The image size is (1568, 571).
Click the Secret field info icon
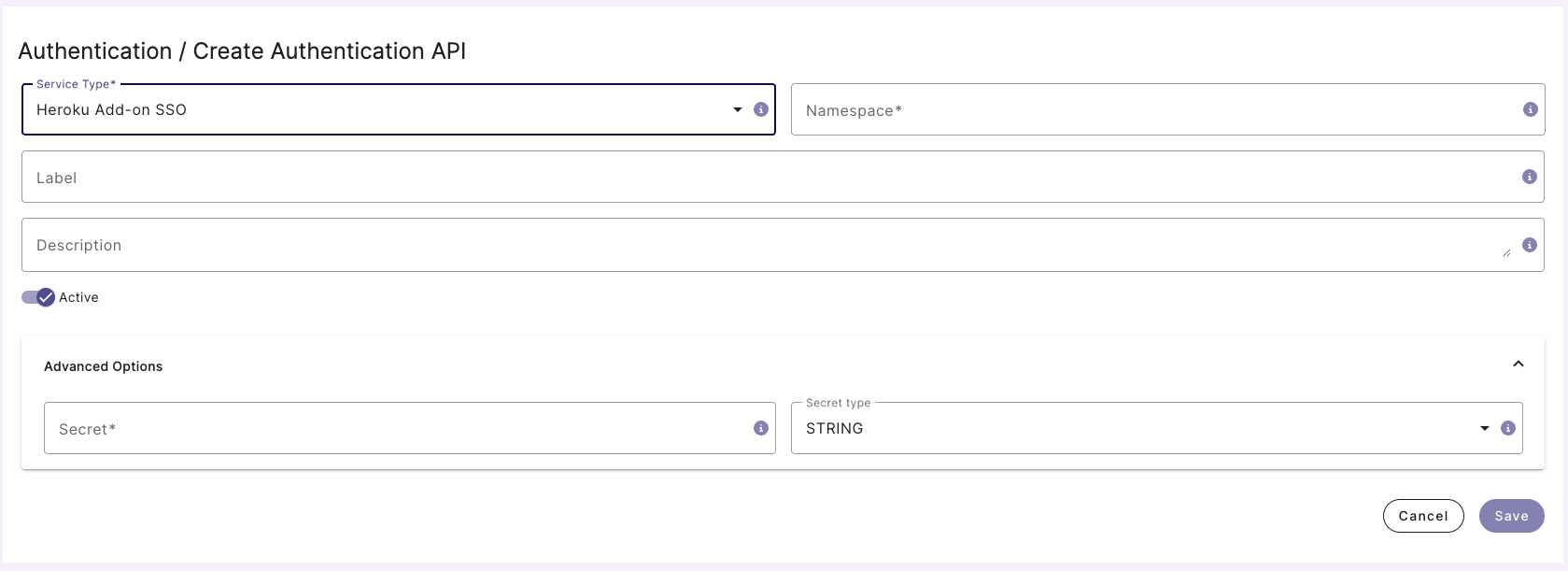(x=761, y=428)
